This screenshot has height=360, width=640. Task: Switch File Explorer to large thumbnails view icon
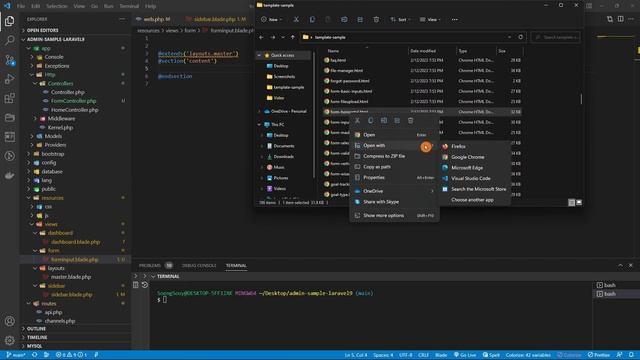tap(579, 202)
